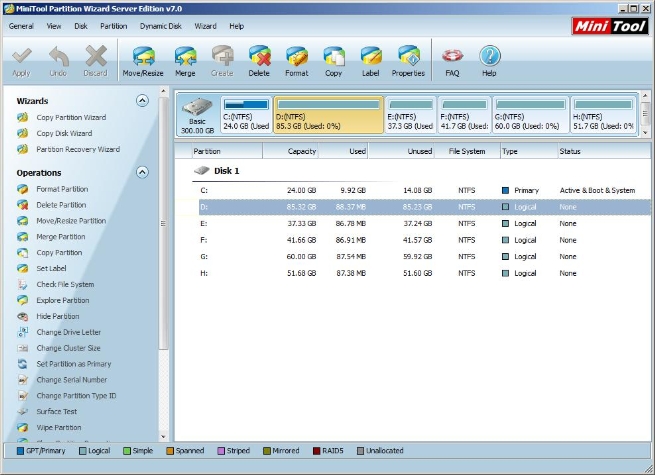655x475 pixels.
Task: Open the Wizard menu
Action: (x=206, y=26)
